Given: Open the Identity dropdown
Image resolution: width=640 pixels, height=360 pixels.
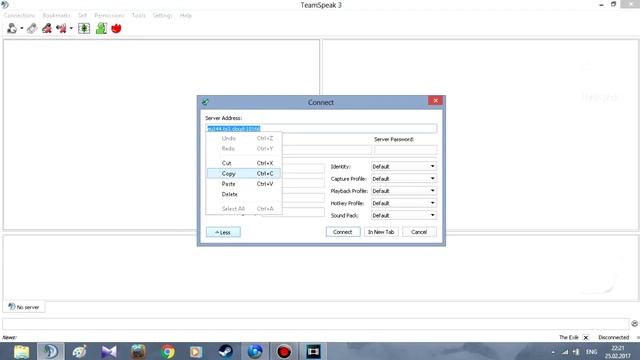Looking at the screenshot, I should pos(403,167).
